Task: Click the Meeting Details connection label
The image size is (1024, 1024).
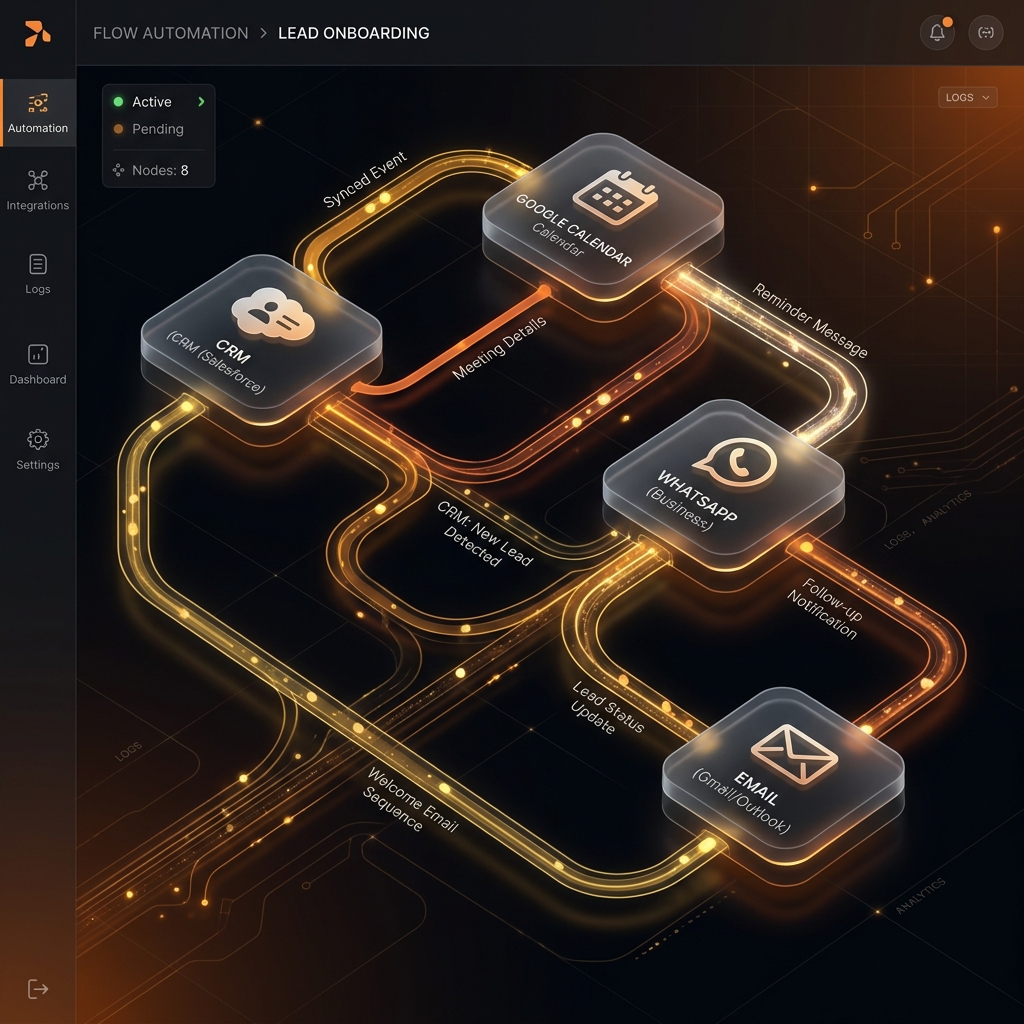Action: 500,348
